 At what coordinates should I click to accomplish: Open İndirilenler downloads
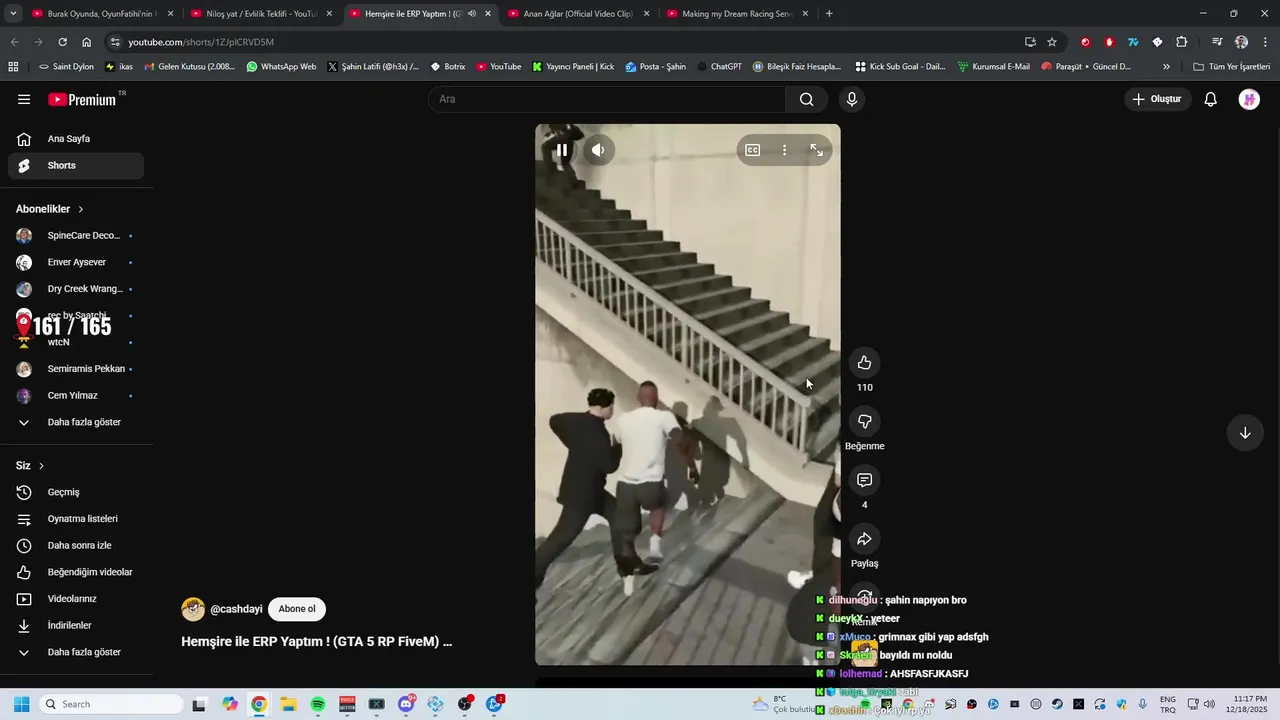[76, 625]
